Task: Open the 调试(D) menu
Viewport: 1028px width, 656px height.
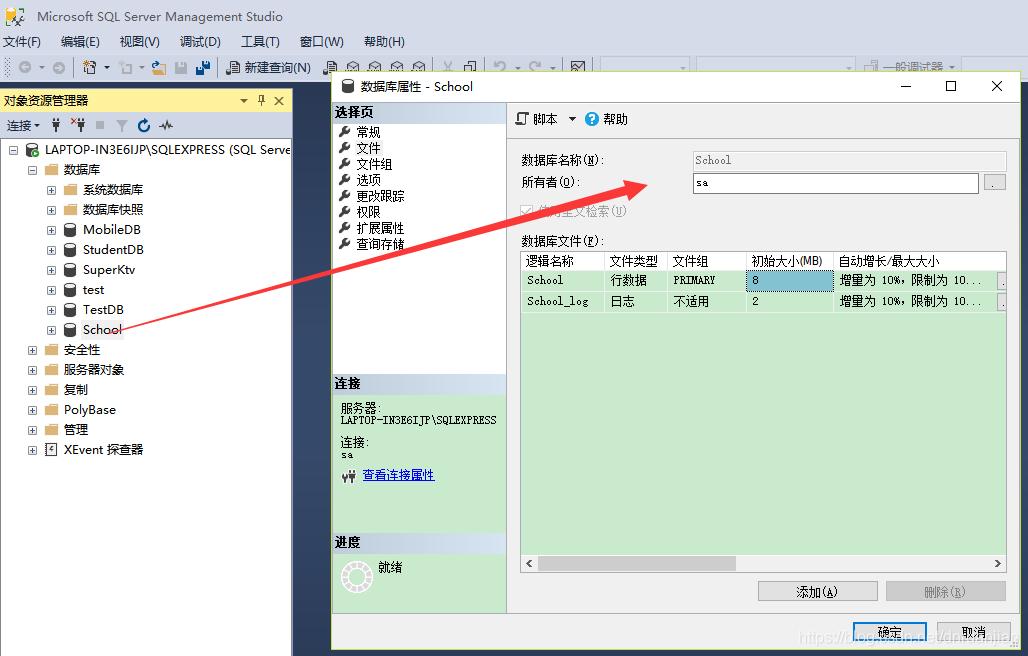Action: (x=198, y=41)
